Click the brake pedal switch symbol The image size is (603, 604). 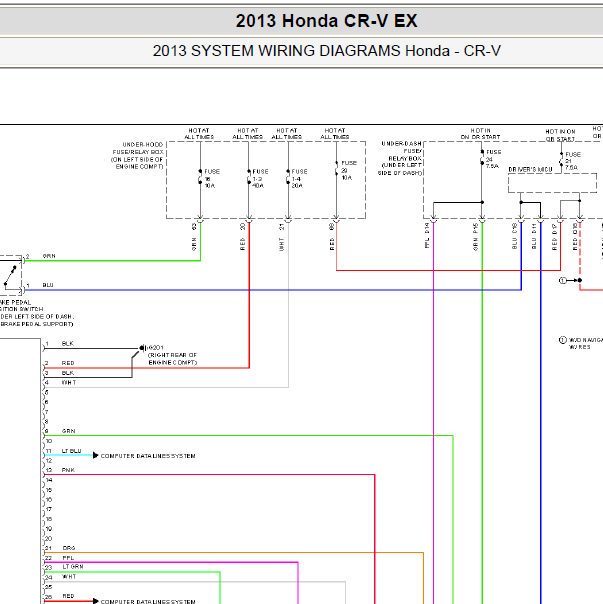[x=11, y=276]
